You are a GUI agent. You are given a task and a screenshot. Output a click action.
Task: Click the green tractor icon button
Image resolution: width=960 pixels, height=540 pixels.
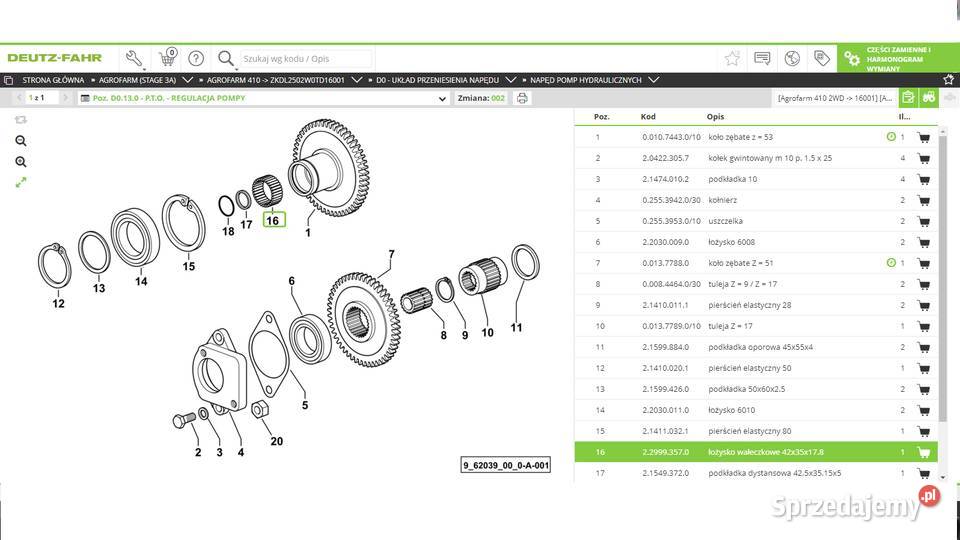928,98
